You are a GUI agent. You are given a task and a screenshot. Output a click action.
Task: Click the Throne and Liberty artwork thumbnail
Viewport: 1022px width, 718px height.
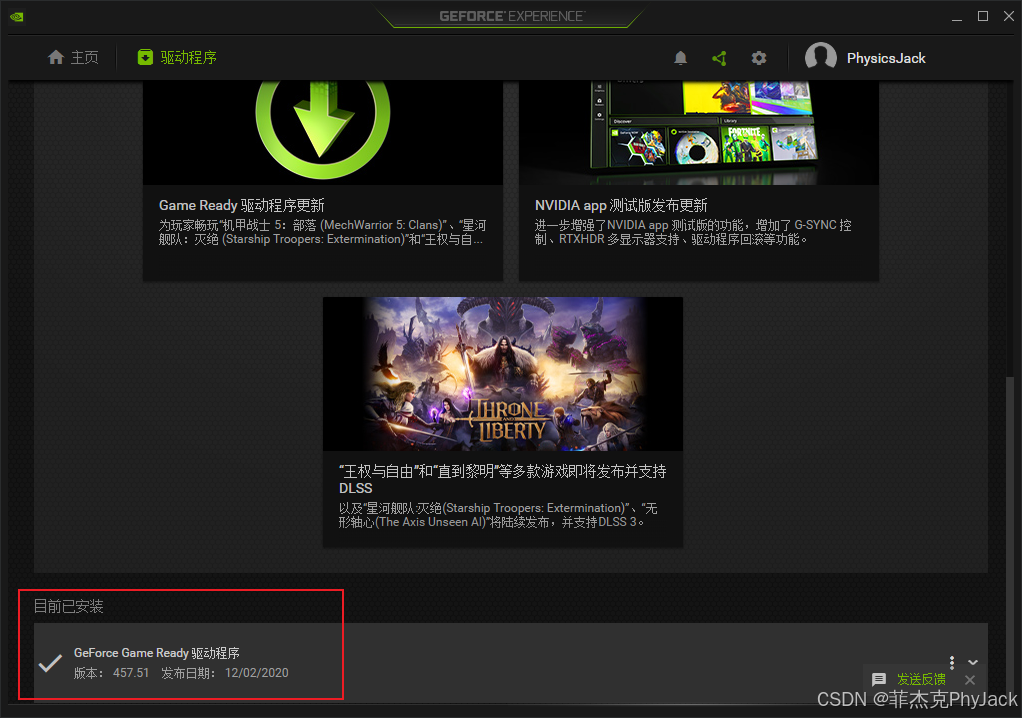503,374
